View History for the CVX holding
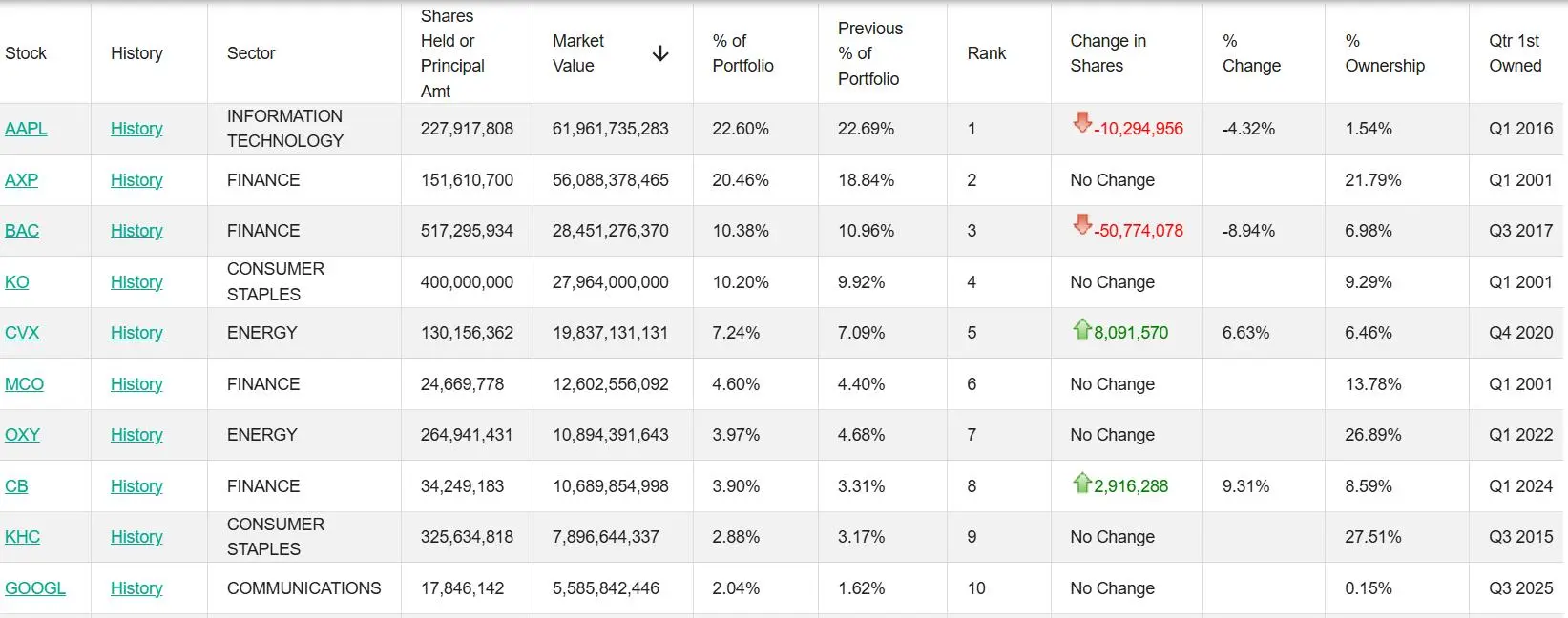This screenshot has width=1568, height=618. coord(136,333)
